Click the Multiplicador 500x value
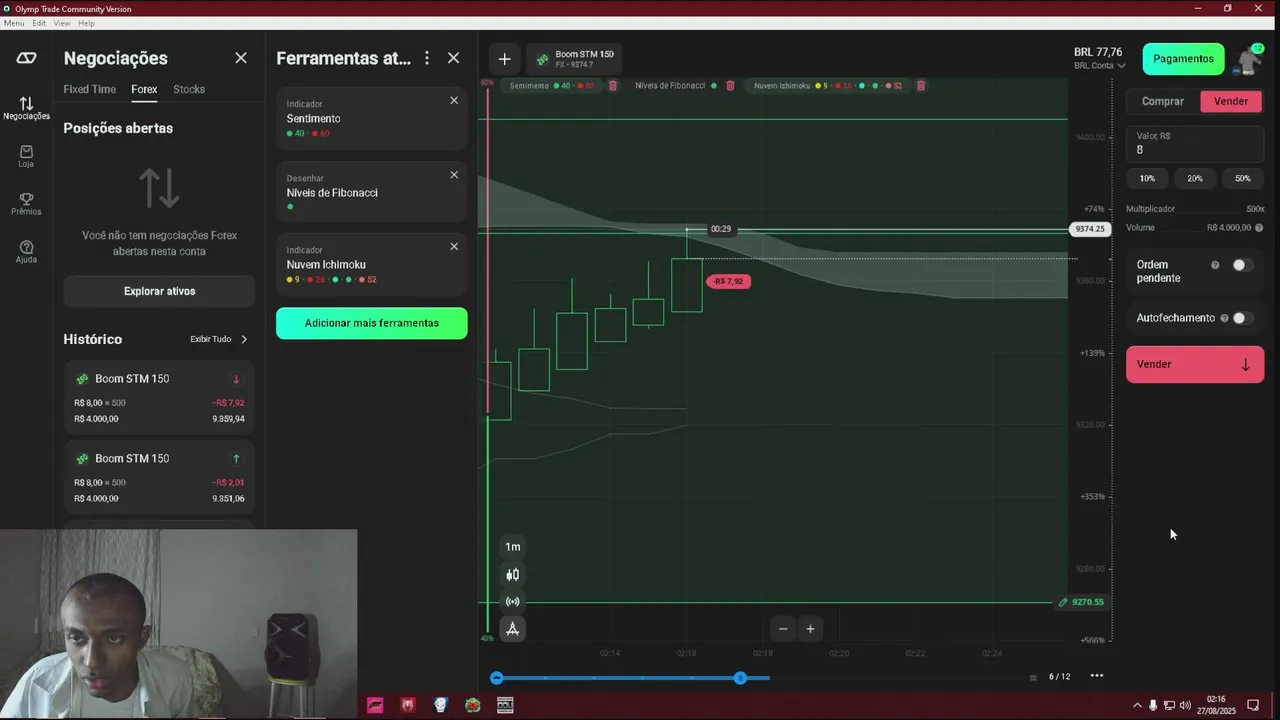The image size is (1280, 720). tap(1255, 209)
